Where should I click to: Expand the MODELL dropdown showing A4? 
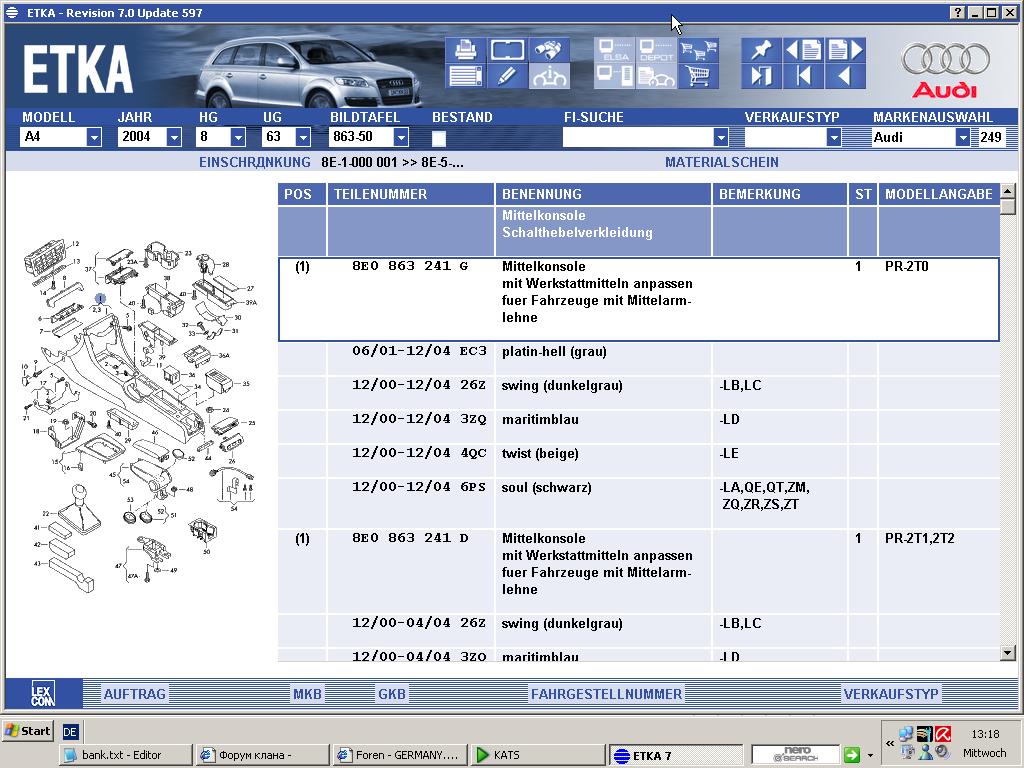coord(94,138)
